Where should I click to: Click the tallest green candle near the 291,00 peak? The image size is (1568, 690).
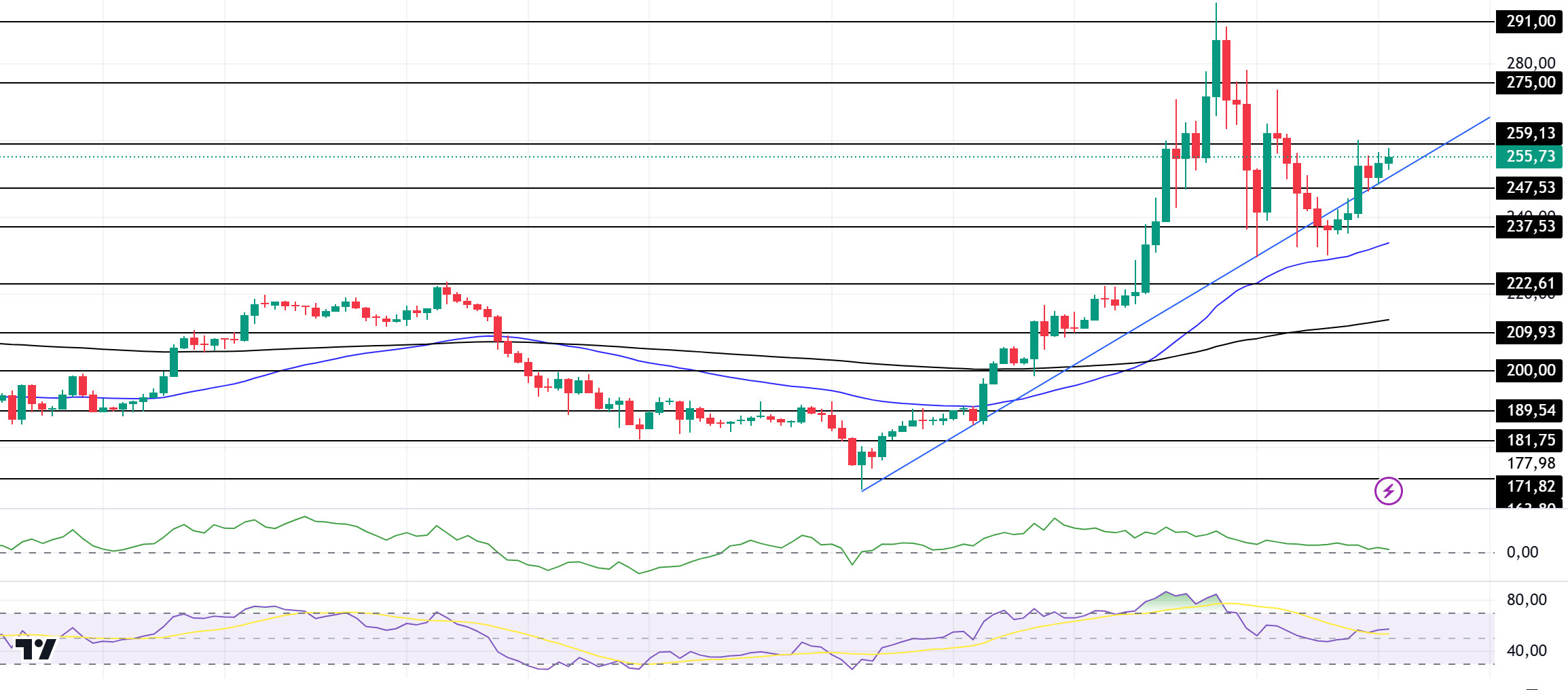coord(1216,68)
